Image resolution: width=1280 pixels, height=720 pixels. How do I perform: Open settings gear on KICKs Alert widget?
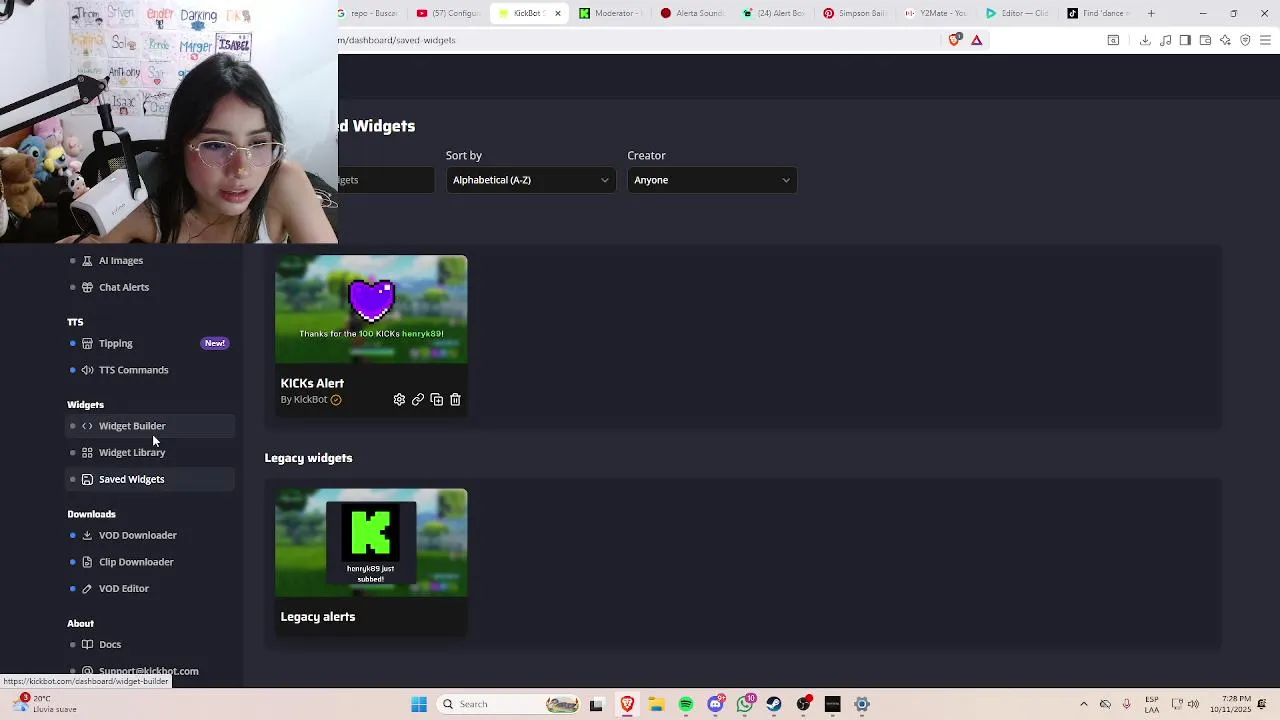pos(399,400)
